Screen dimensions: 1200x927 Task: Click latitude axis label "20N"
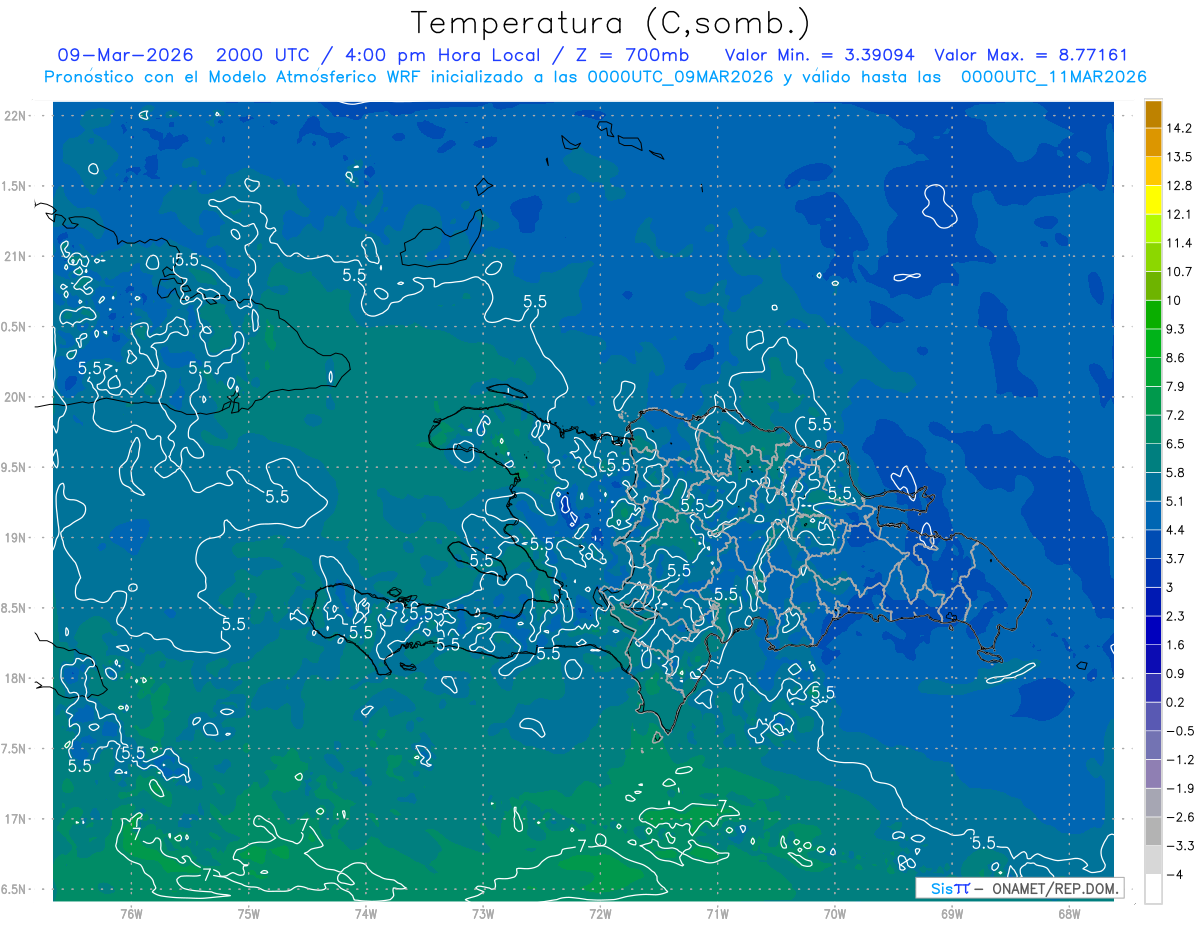[15, 397]
